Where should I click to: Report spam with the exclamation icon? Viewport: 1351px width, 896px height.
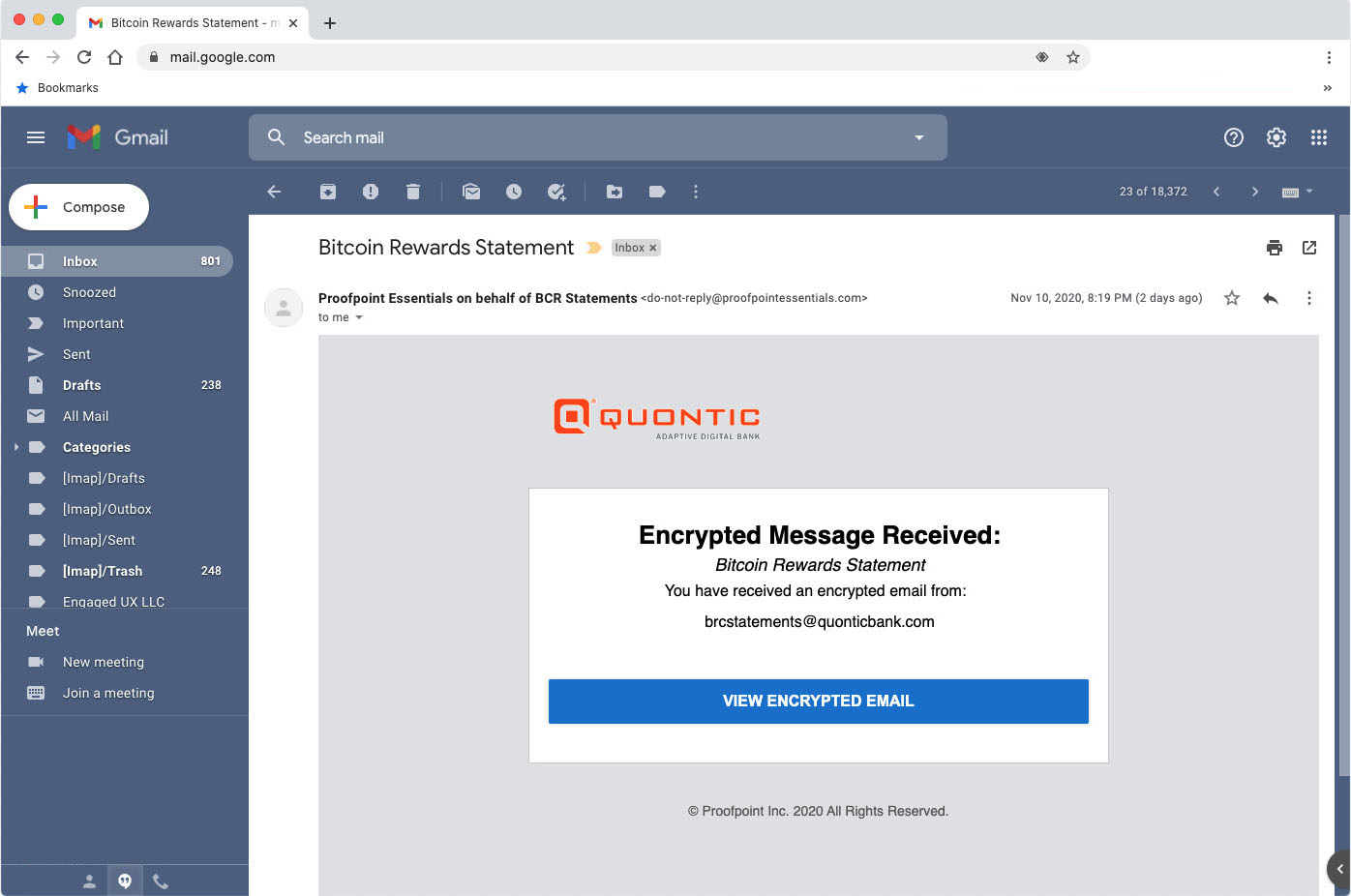pyautogui.click(x=371, y=192)
